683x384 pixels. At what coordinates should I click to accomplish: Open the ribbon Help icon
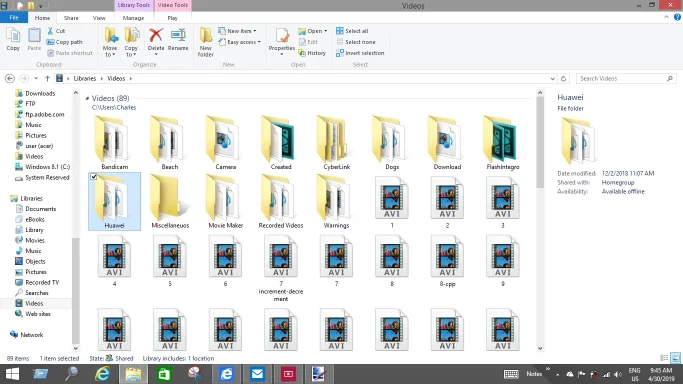coord(677,17)
